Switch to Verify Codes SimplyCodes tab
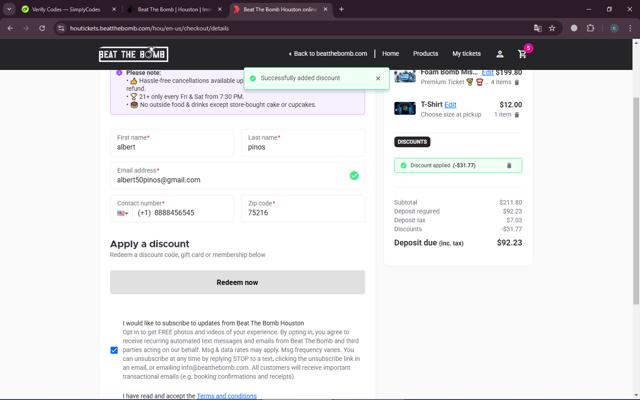Image resolution: width=640 pixels, height=400 pixels. (x=66, y=9)
